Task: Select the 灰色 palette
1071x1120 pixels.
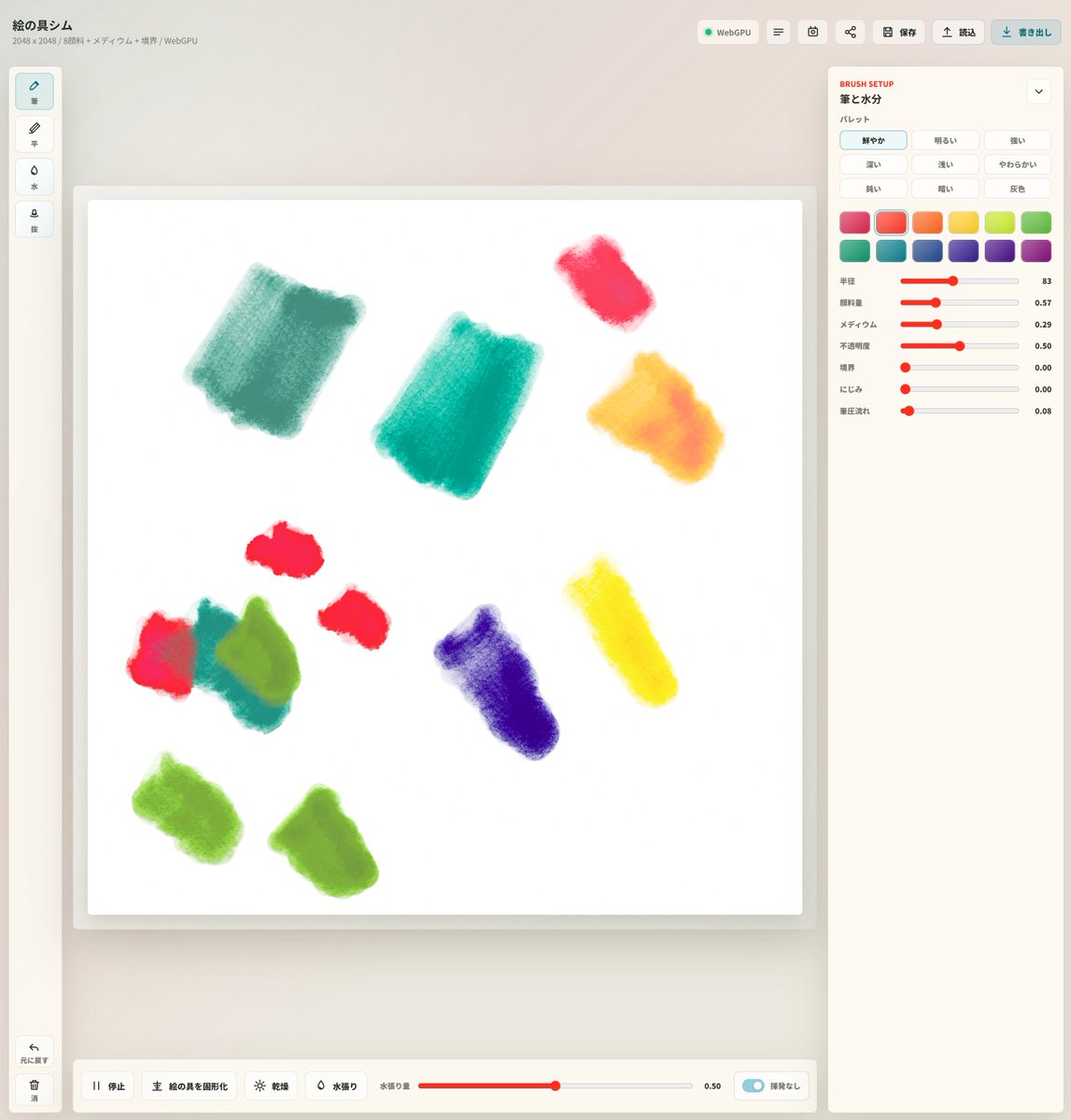Action: pyautogui.click(x=1017, y=189)
